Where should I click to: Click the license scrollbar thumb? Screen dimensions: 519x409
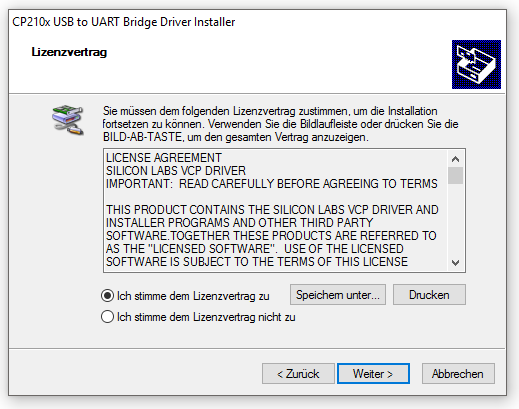point(455,175)
